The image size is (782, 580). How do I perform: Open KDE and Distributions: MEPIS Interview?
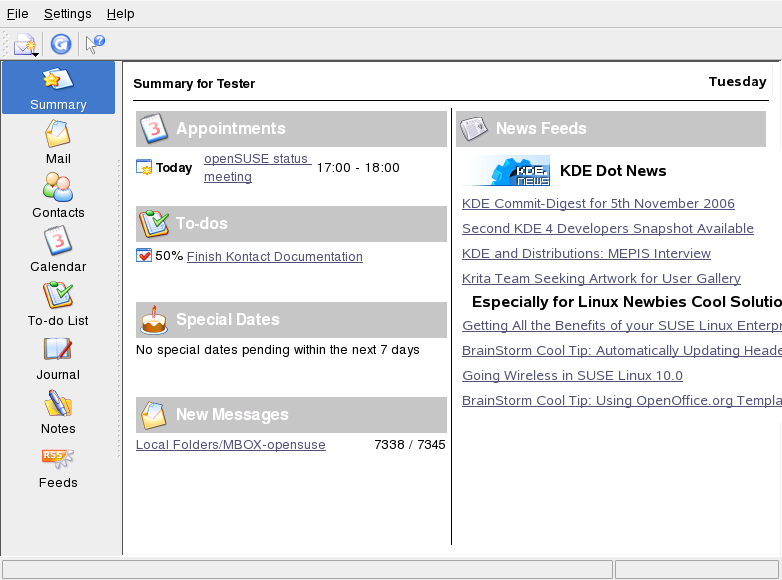(586, 253)
